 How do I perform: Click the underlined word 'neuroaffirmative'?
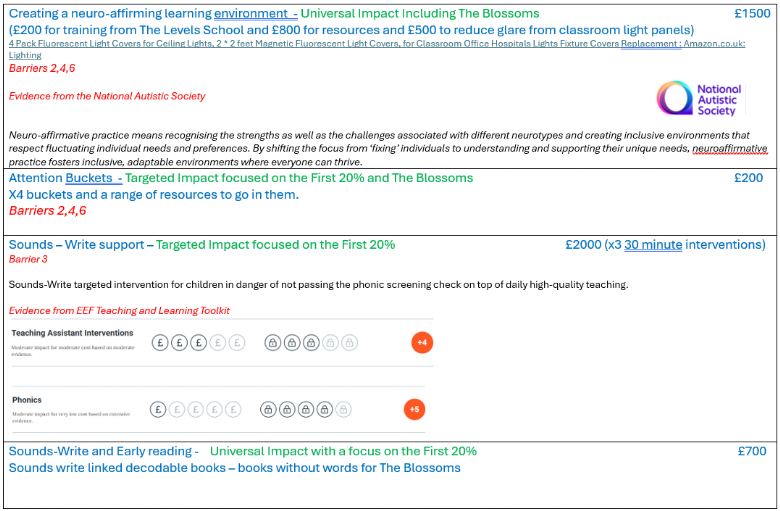coord(729,148)
